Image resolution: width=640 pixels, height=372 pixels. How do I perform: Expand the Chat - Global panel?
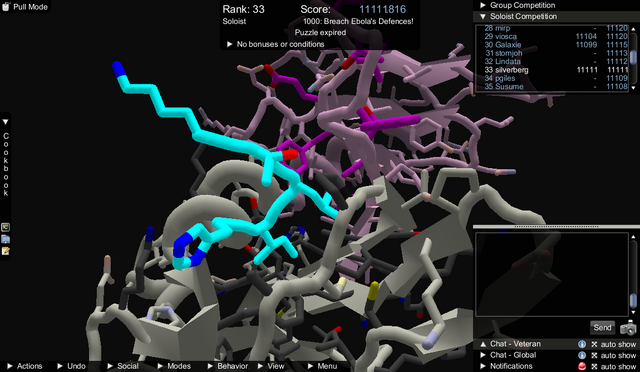[x=483, y=355]
